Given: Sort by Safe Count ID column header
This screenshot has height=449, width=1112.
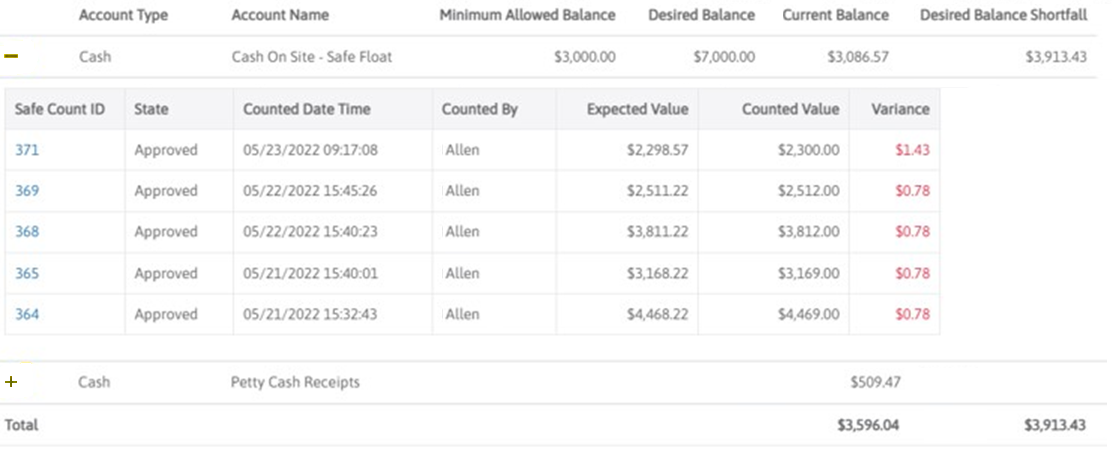Looking at the screenshot, I should point(60,109).
